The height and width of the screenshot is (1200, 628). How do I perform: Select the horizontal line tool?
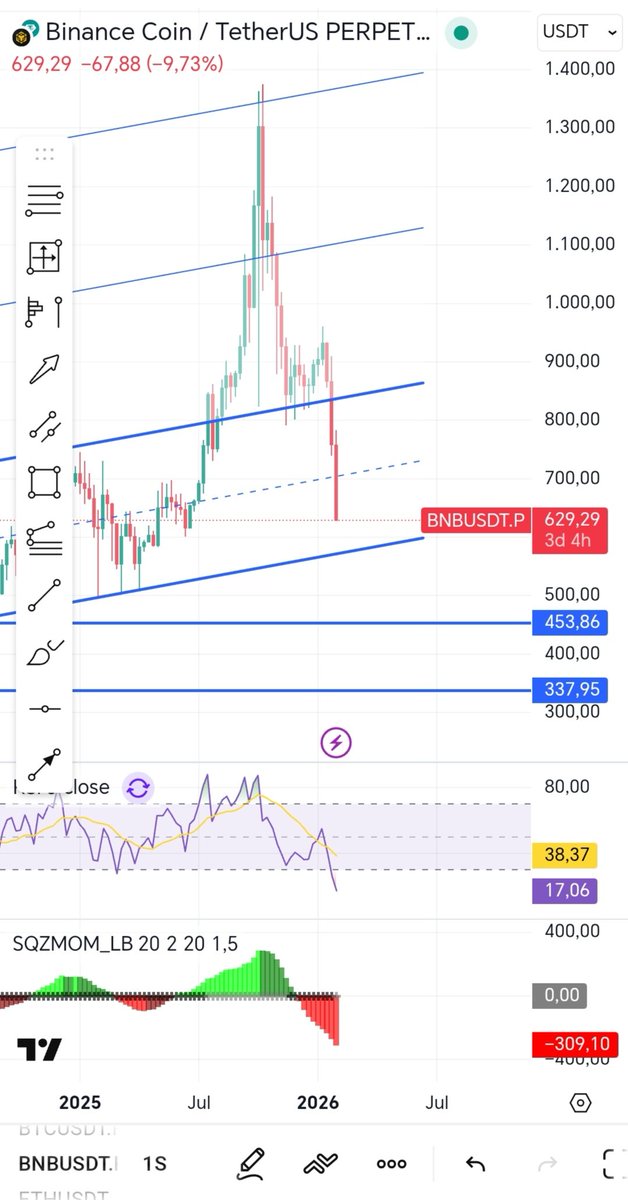tap(44, 709)
